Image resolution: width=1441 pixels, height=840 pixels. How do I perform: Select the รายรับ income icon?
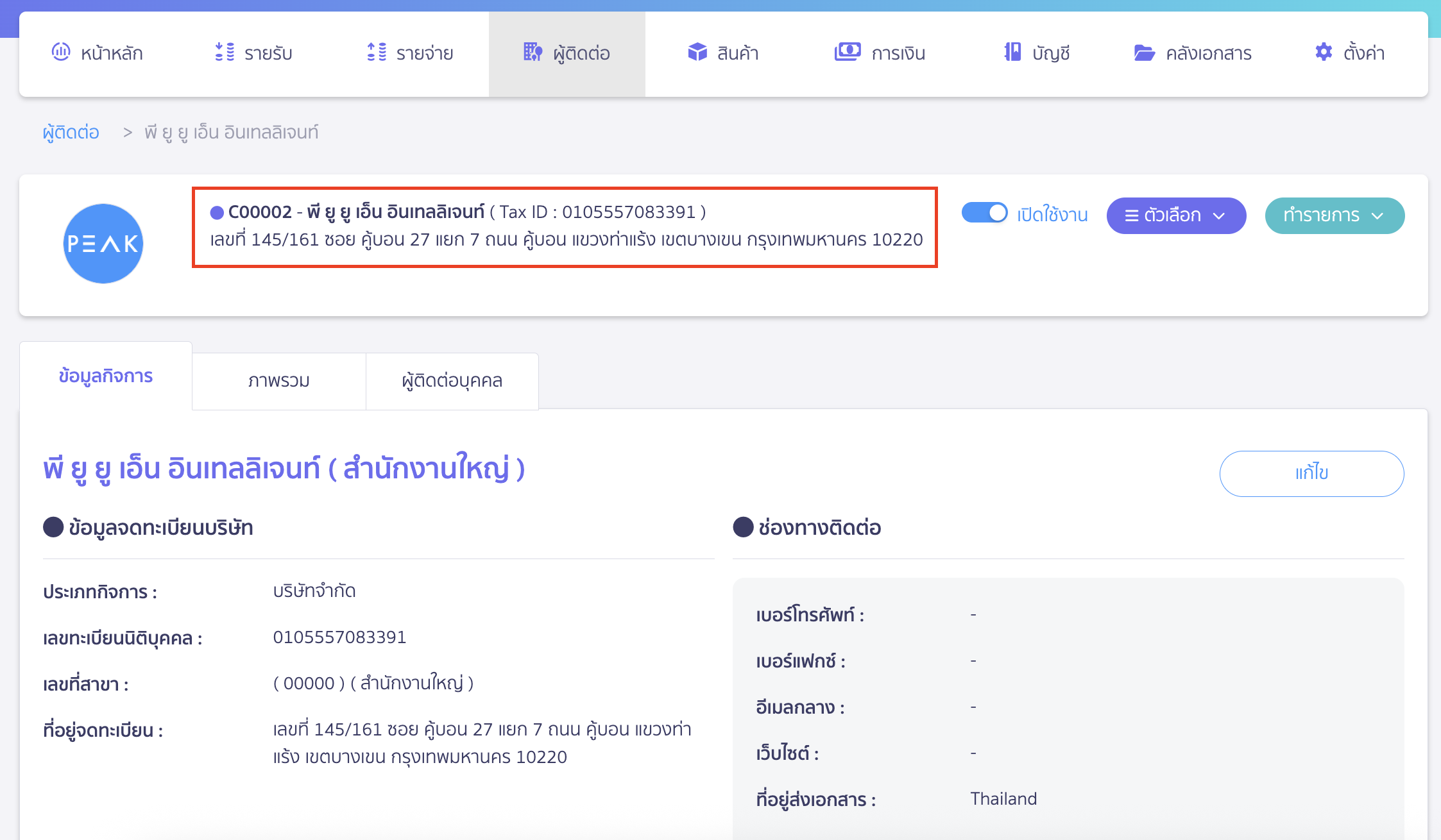click(225, 53)
